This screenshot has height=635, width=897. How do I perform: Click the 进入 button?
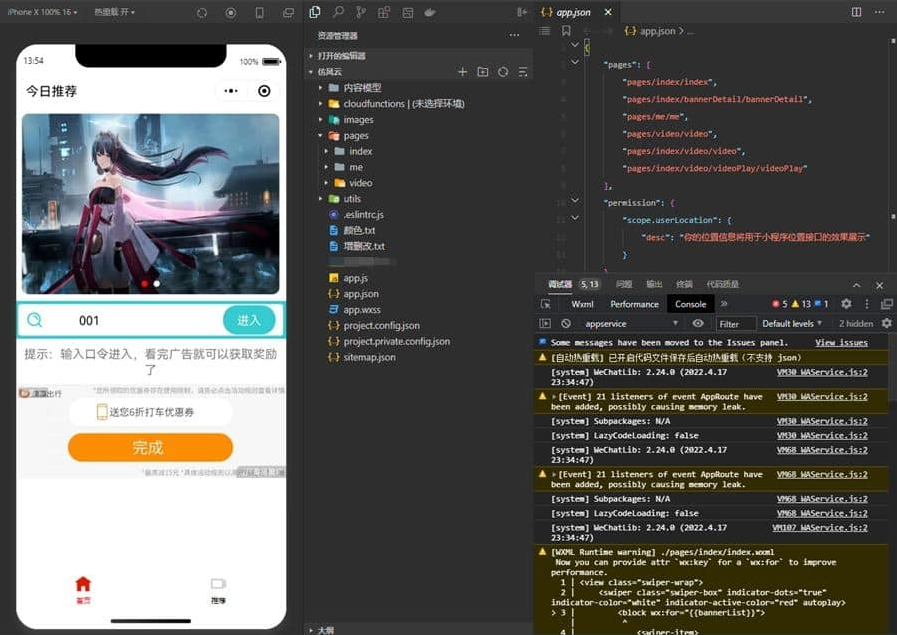coord(249,320)
